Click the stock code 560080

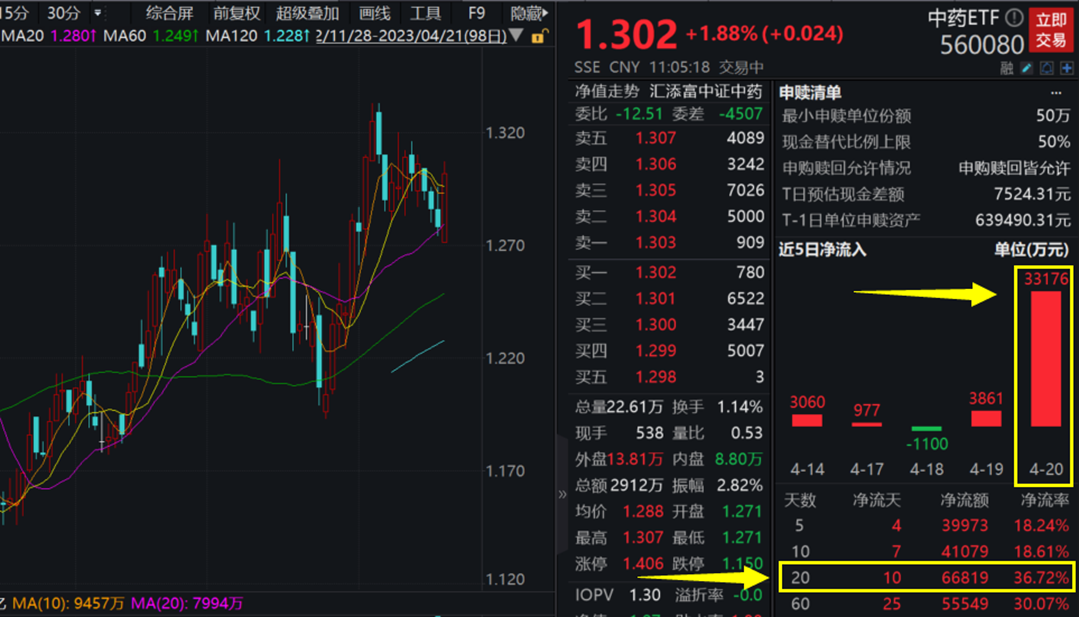coord(982,45)
